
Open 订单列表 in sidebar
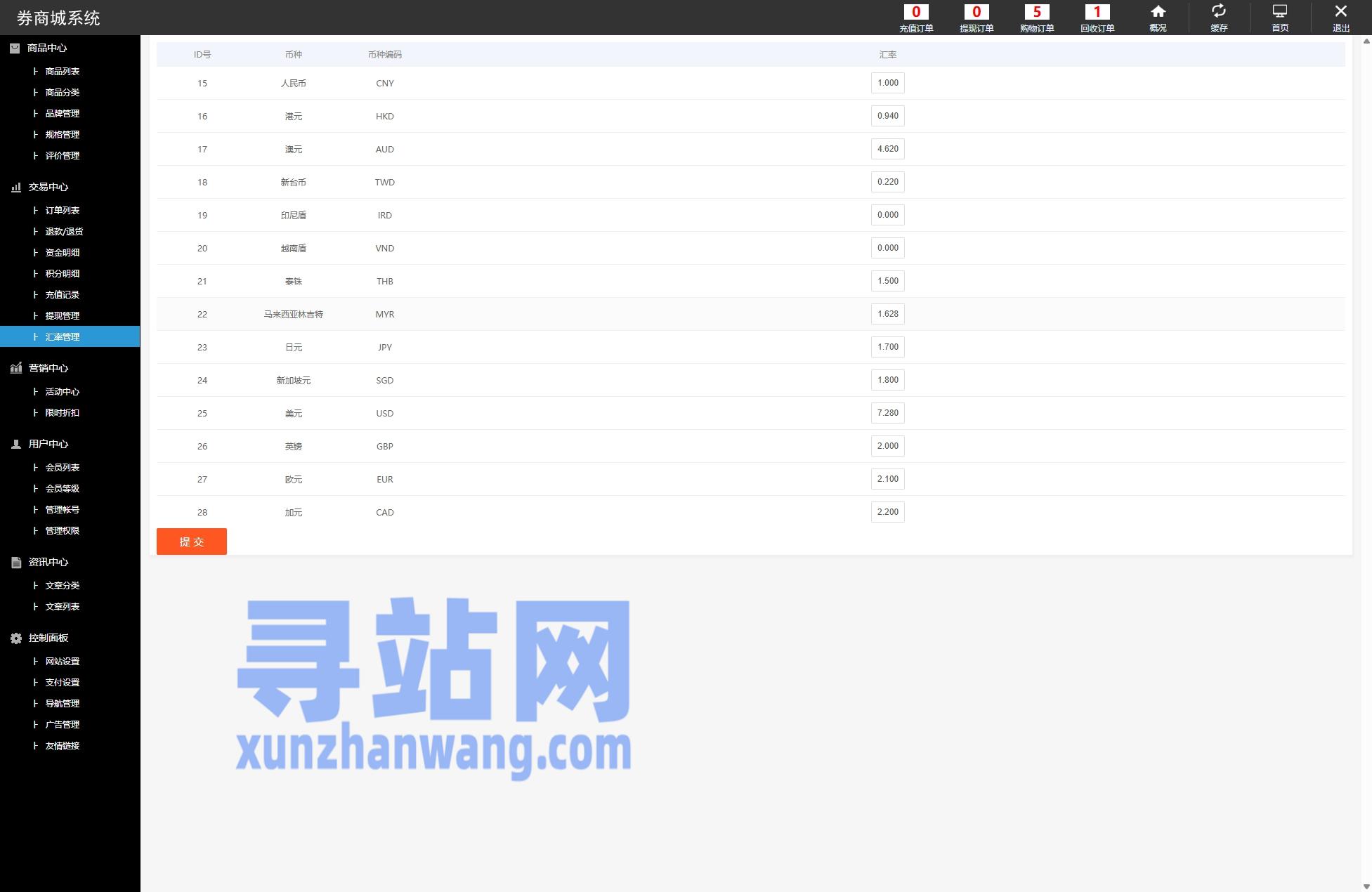click(63, 211)
